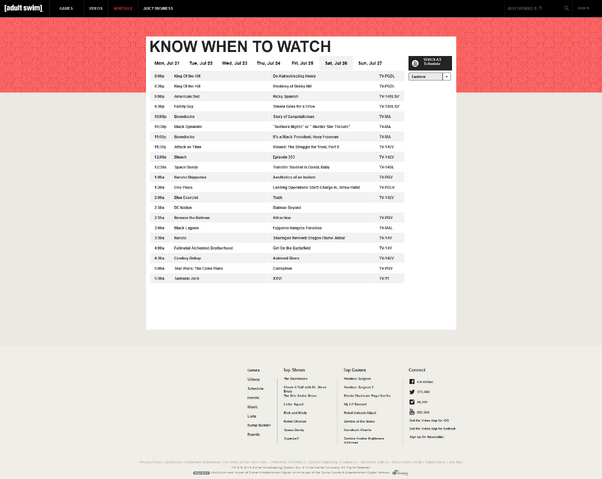Open Robot Chicken under Top Shows
Image resolution: width=602 pixels, height=479 pixels.
coord(295,421)
